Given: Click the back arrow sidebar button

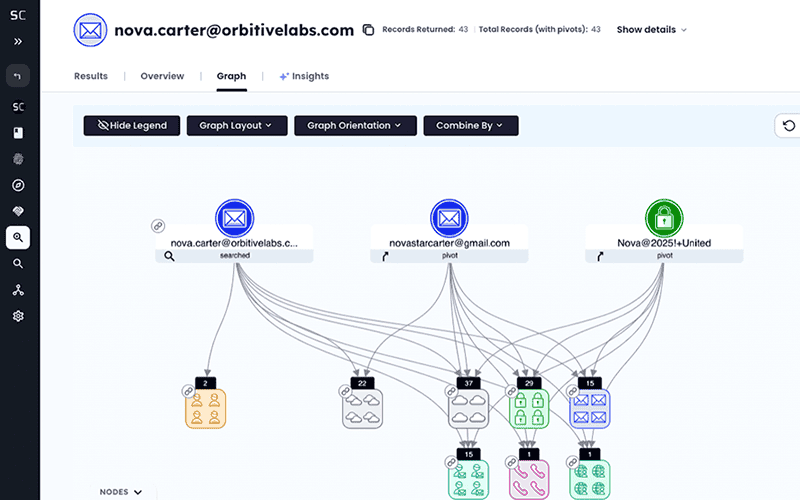Looking at the screenshot, I should [18, 76].
